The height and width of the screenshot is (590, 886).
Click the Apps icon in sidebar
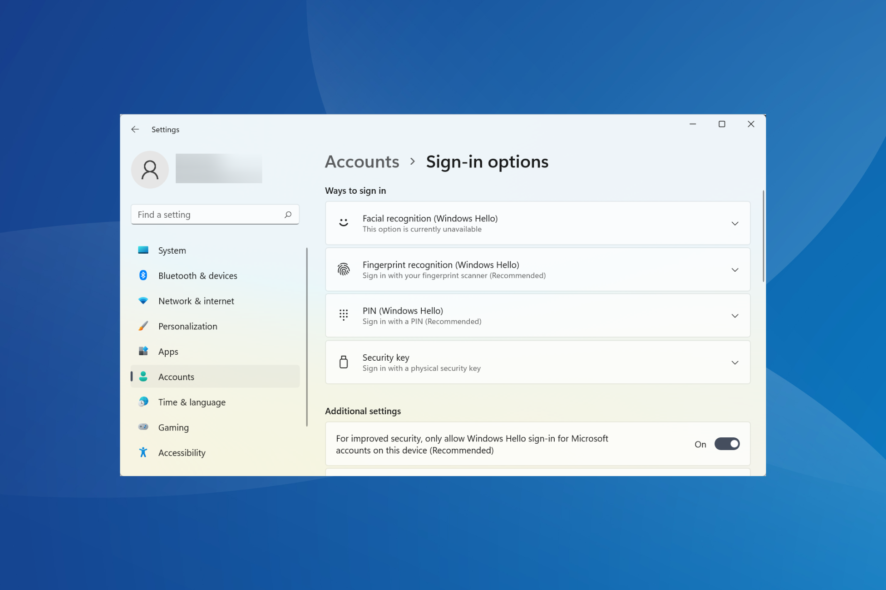144,351
